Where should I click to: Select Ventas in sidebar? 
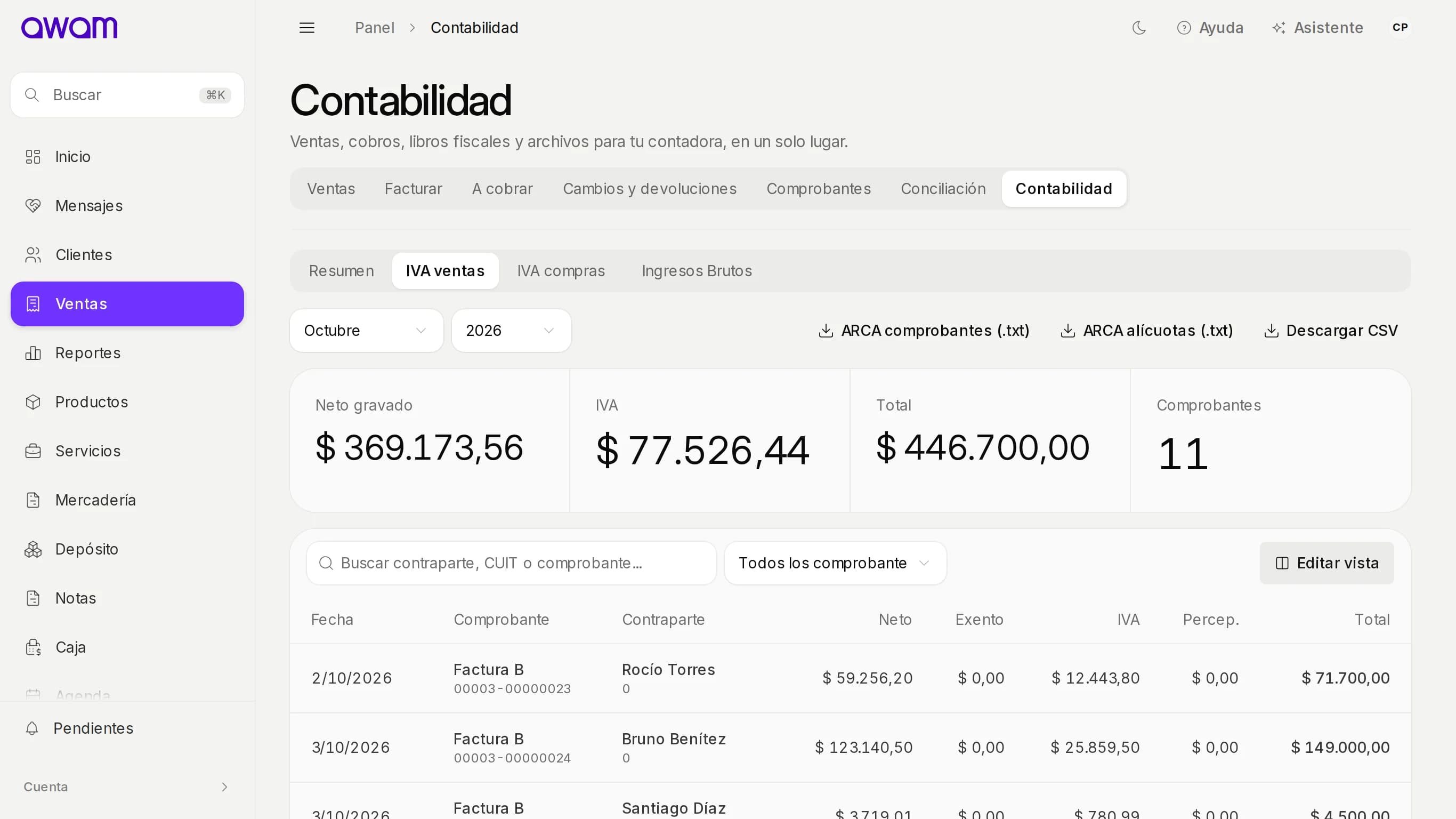pyautogui.click(x=127, y=304)
